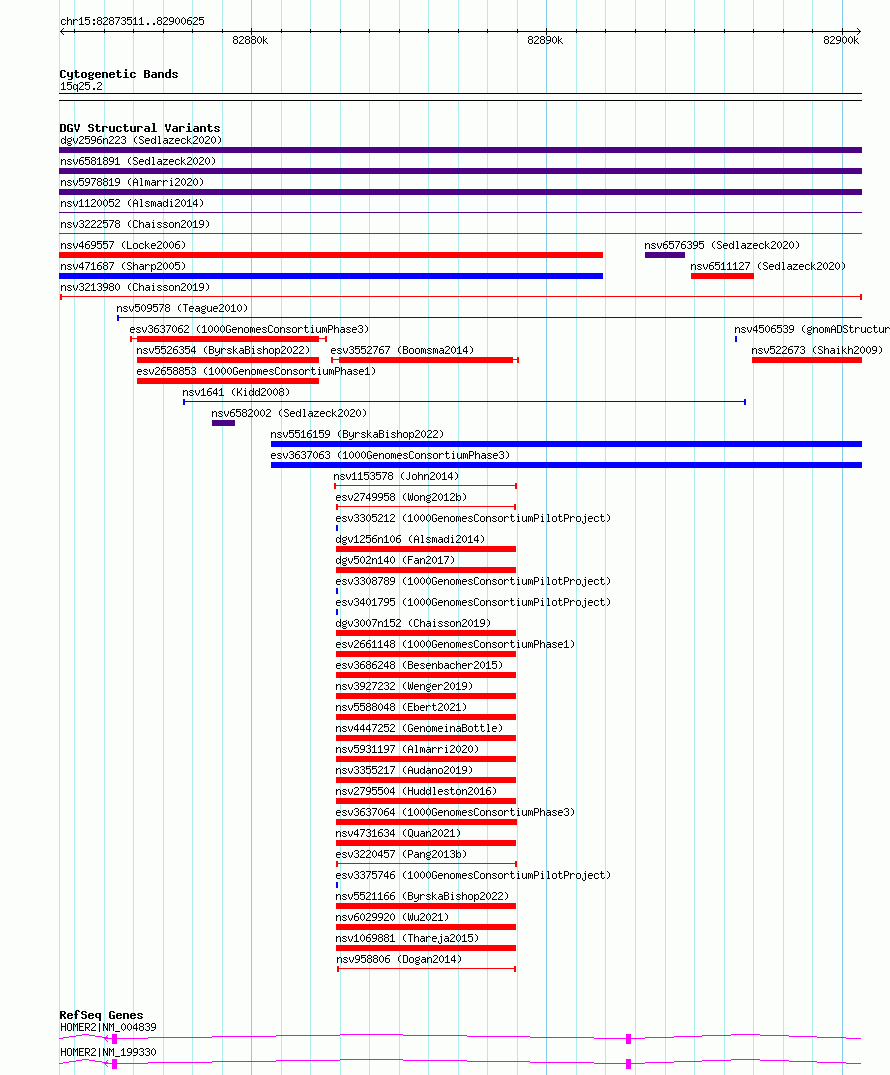The width and height of the screenshot is (890, 1075).
Task: Open esv3220457 (Pang2013b) label
Action: [401, 855]
